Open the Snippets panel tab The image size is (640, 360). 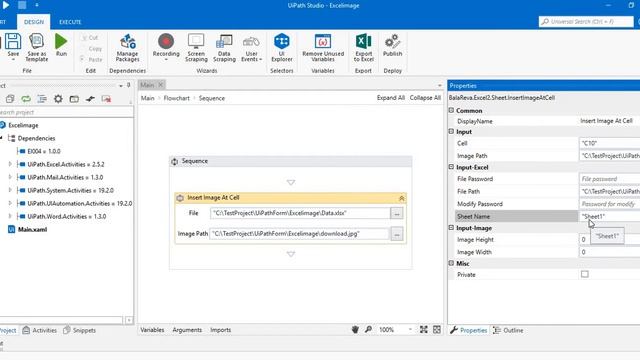(x=80, y=330)
